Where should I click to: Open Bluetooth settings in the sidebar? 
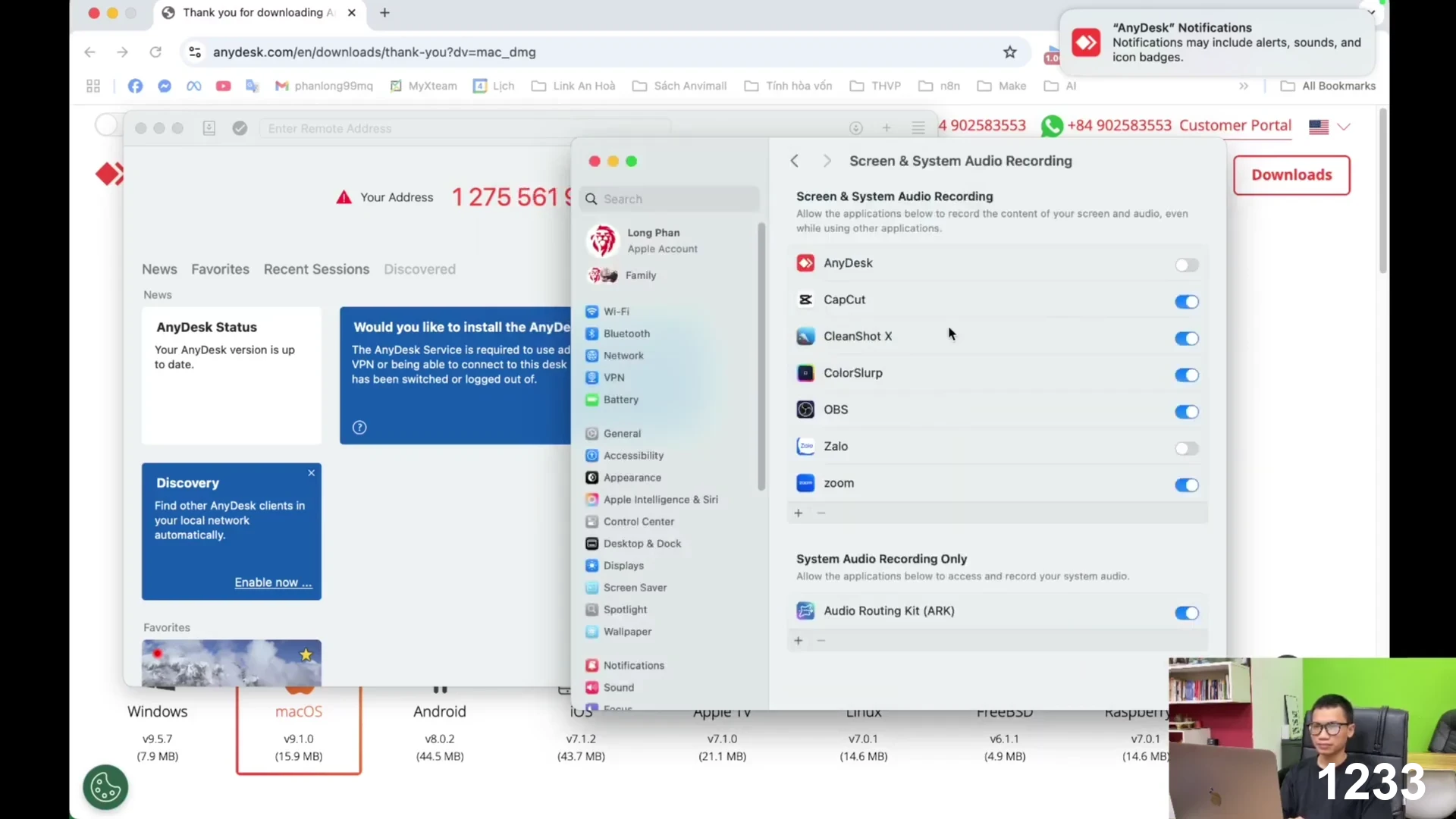[x=617, y=334]
